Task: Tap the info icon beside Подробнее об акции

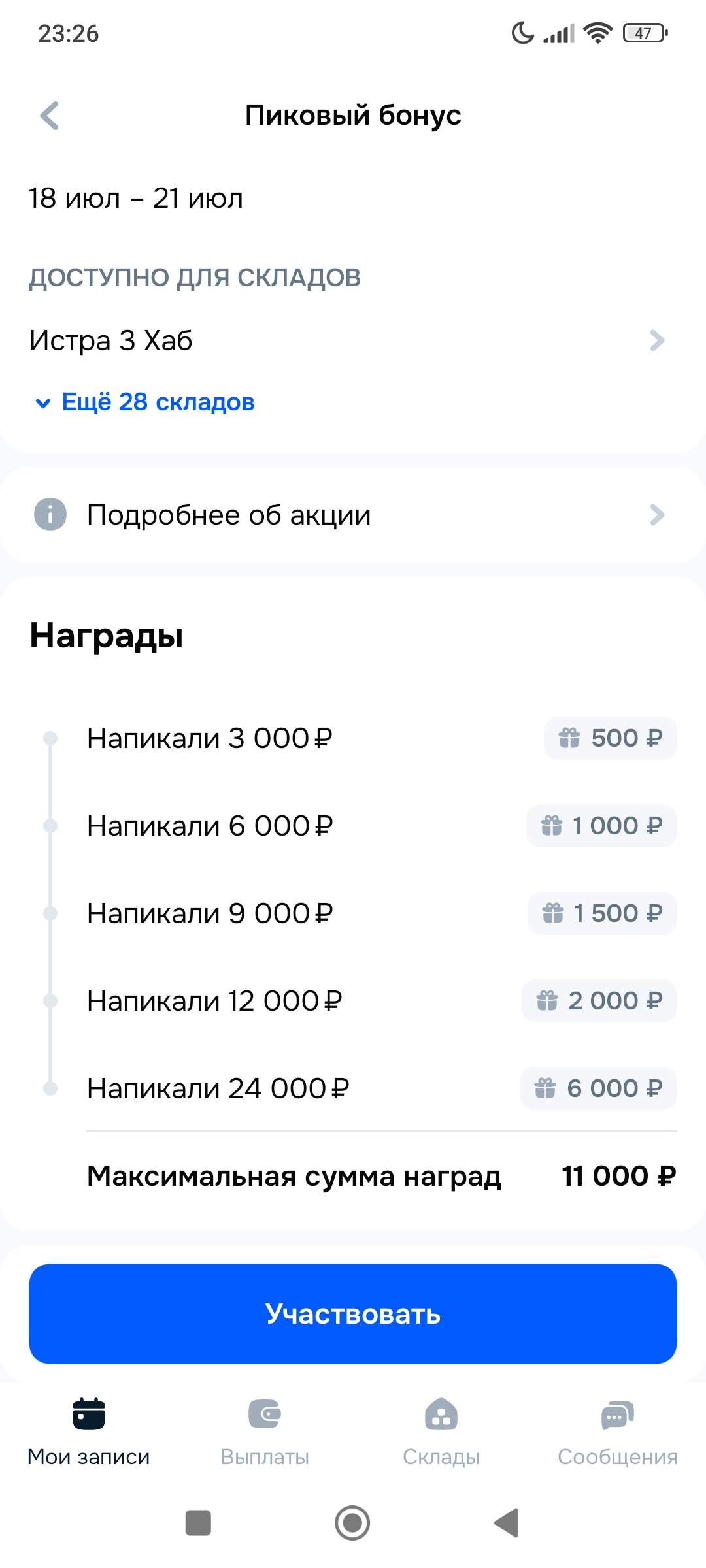Action: tap(50, 514)
